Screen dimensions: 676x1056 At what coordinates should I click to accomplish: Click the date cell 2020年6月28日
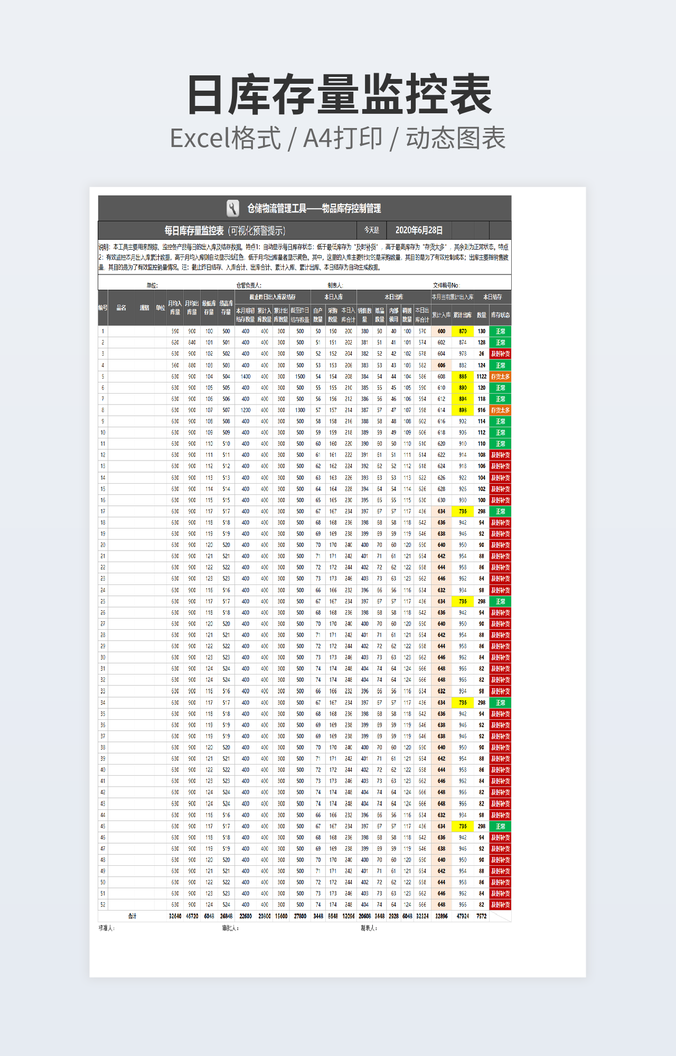pos(419,230)
